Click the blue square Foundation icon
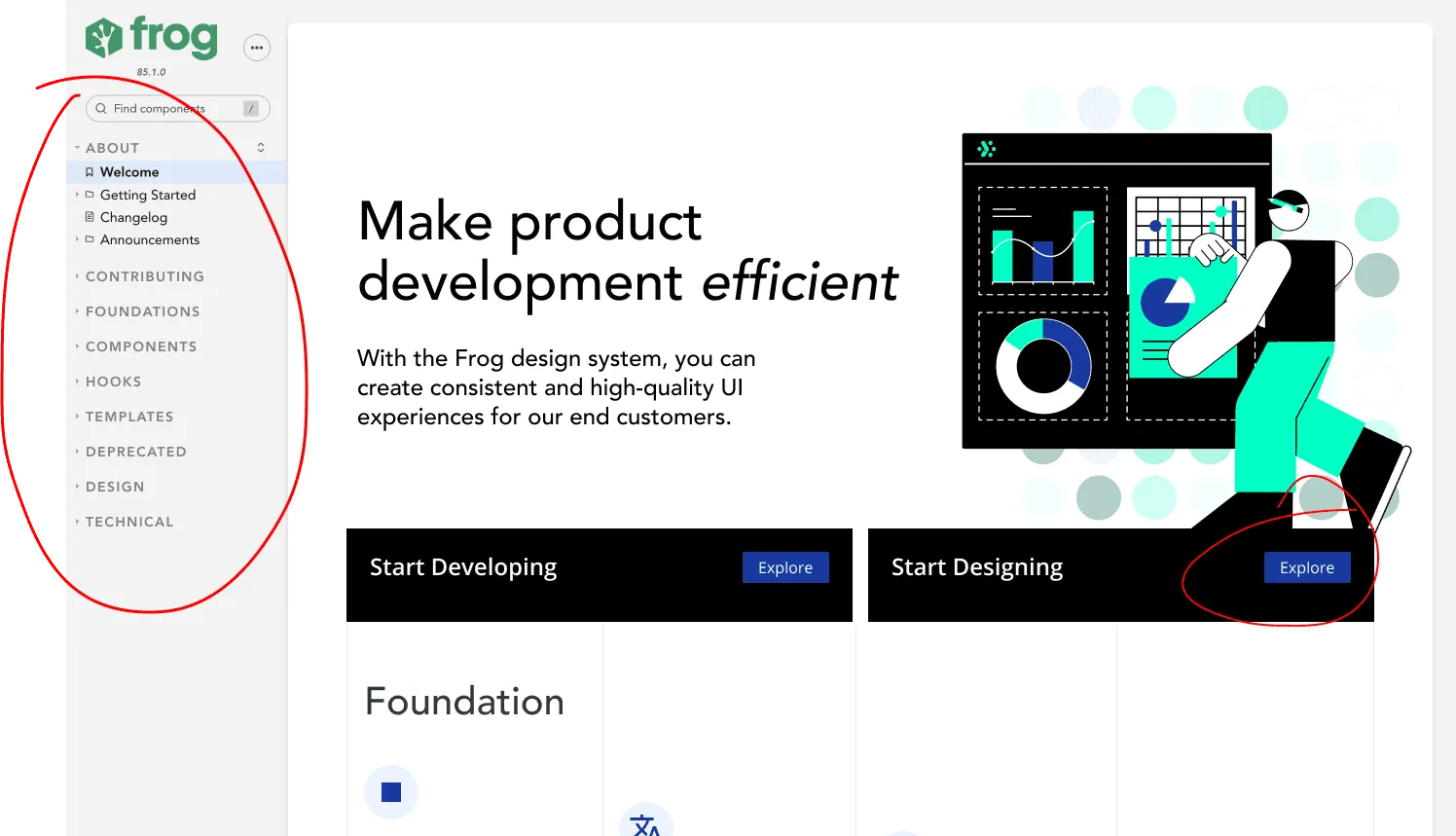This screenshot has height=836, width=1456. [x=391, y=792]
